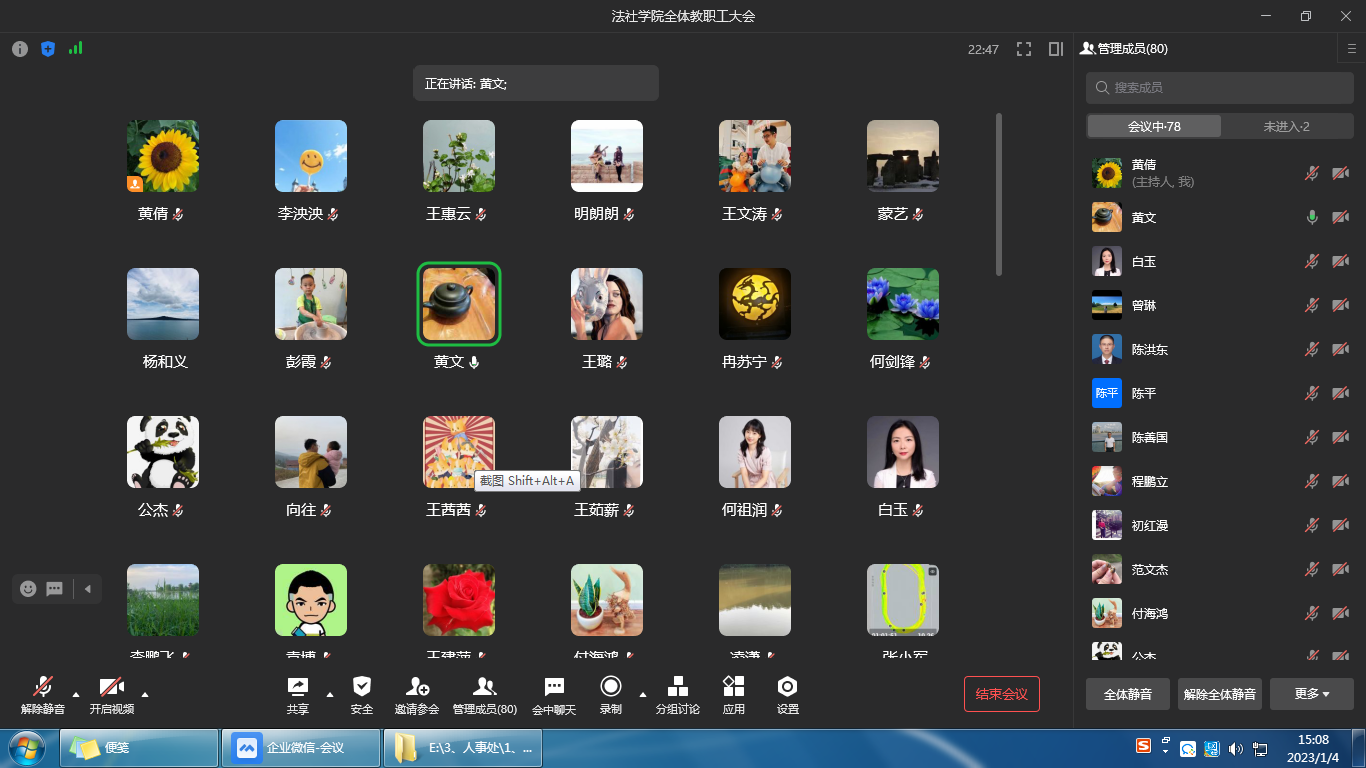Viewport: 1366px width, 768px height.
Task: Mute 白玉's microphone in member list
Action: 1312,261
